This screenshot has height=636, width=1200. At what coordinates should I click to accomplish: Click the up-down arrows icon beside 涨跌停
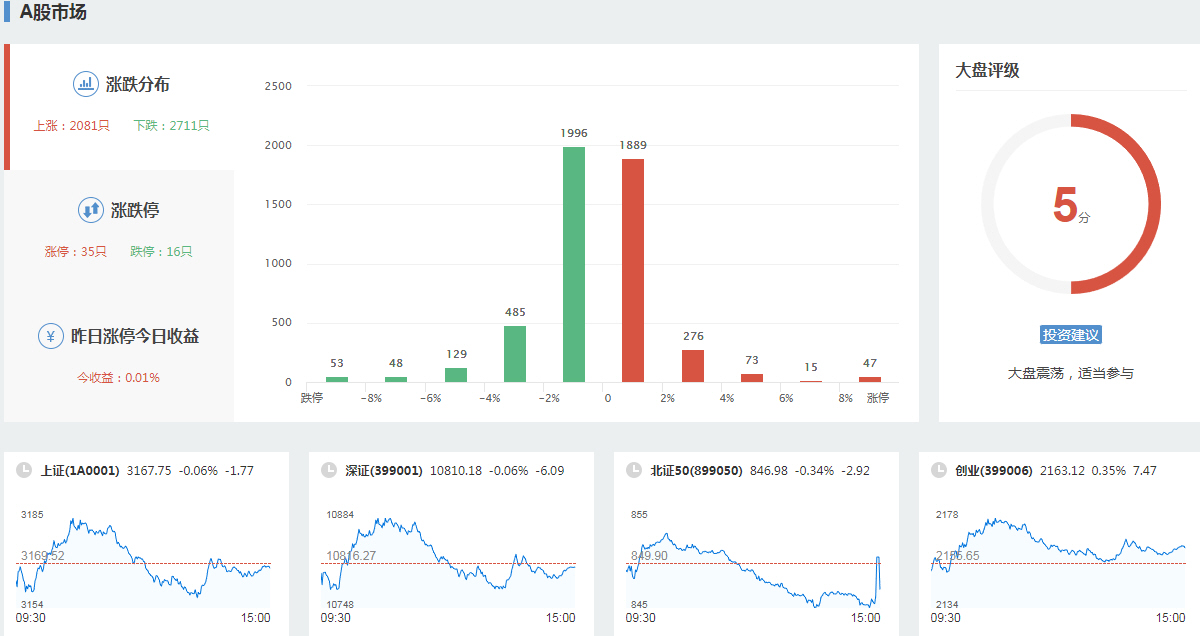point(91,210)
